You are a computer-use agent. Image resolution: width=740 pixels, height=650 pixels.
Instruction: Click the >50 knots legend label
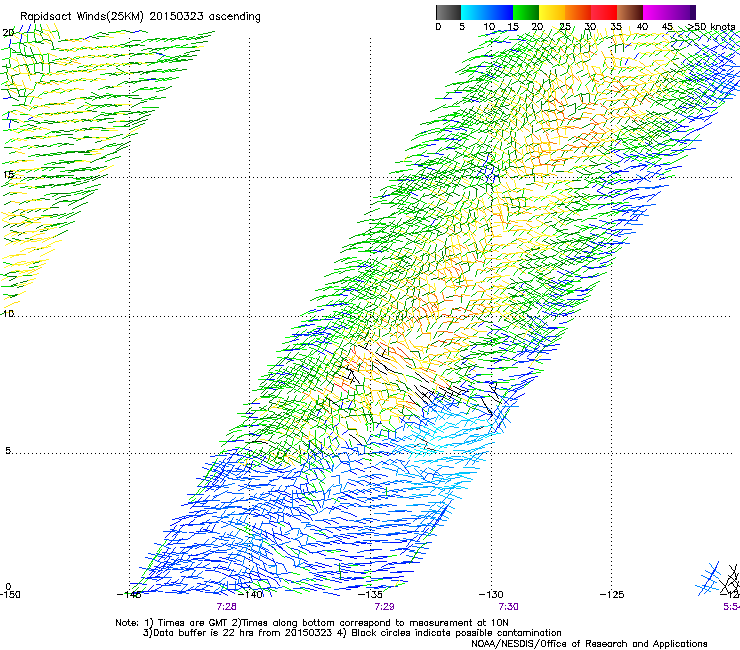(712, 27)
